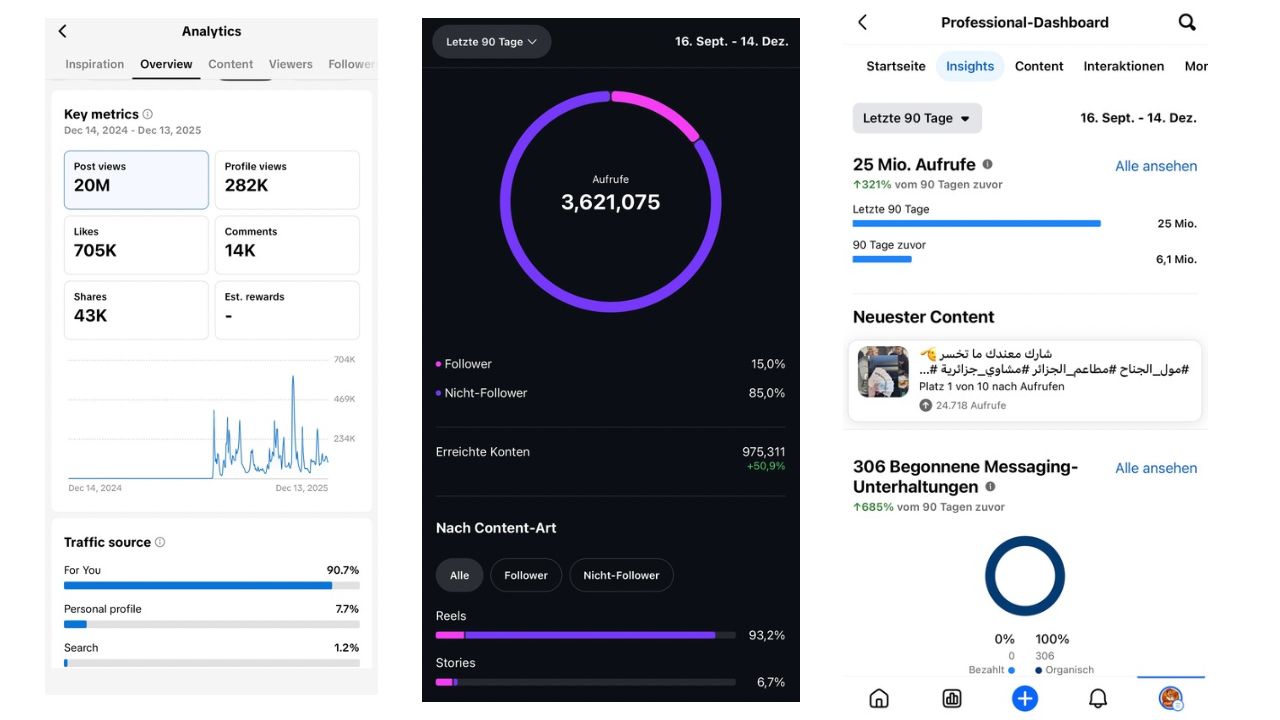Open the Viewers tab in Analytics
This screenshot has height=720, width=1280.
tap(290, 64)
